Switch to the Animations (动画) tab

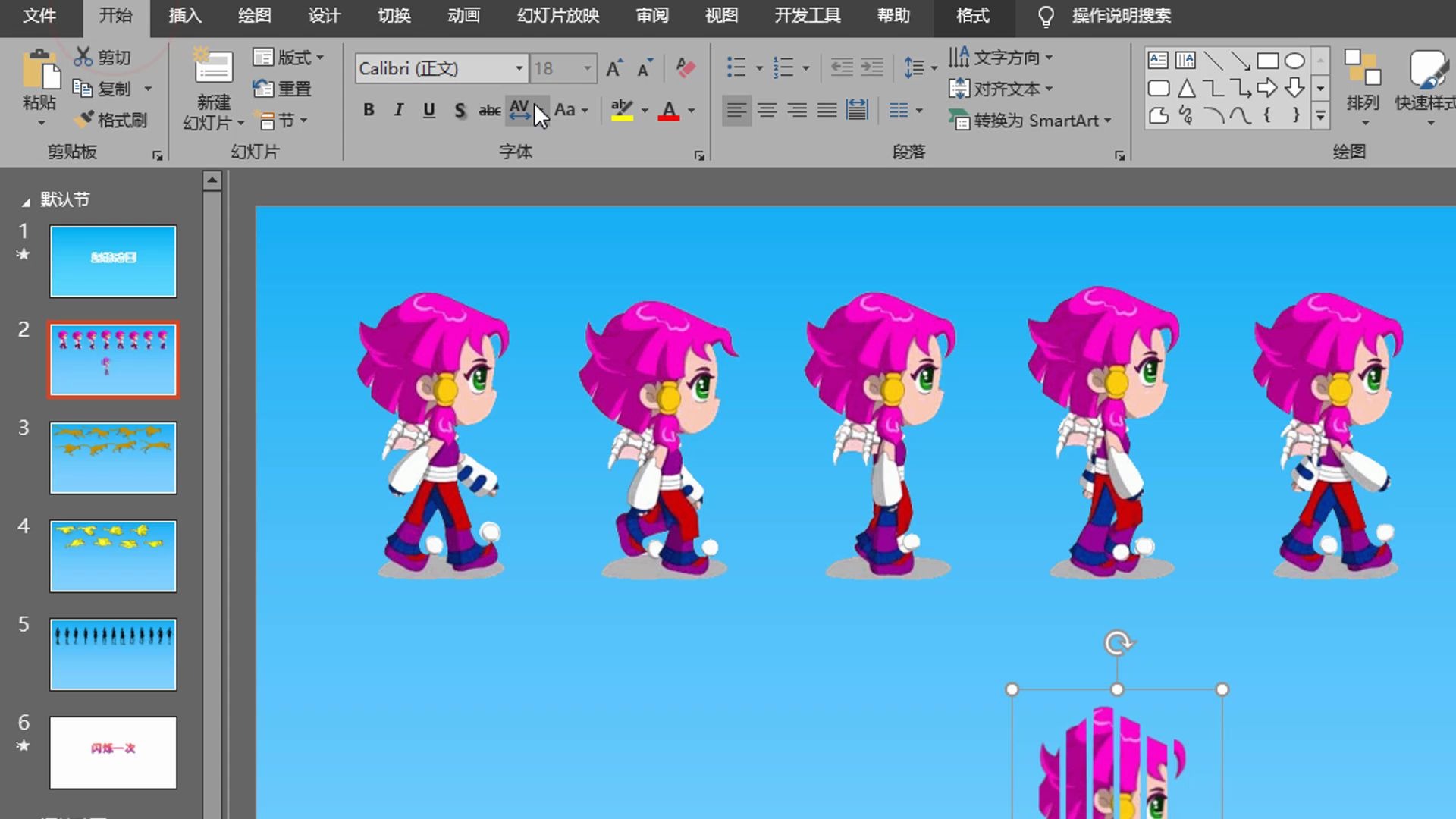tap(463, 15)
